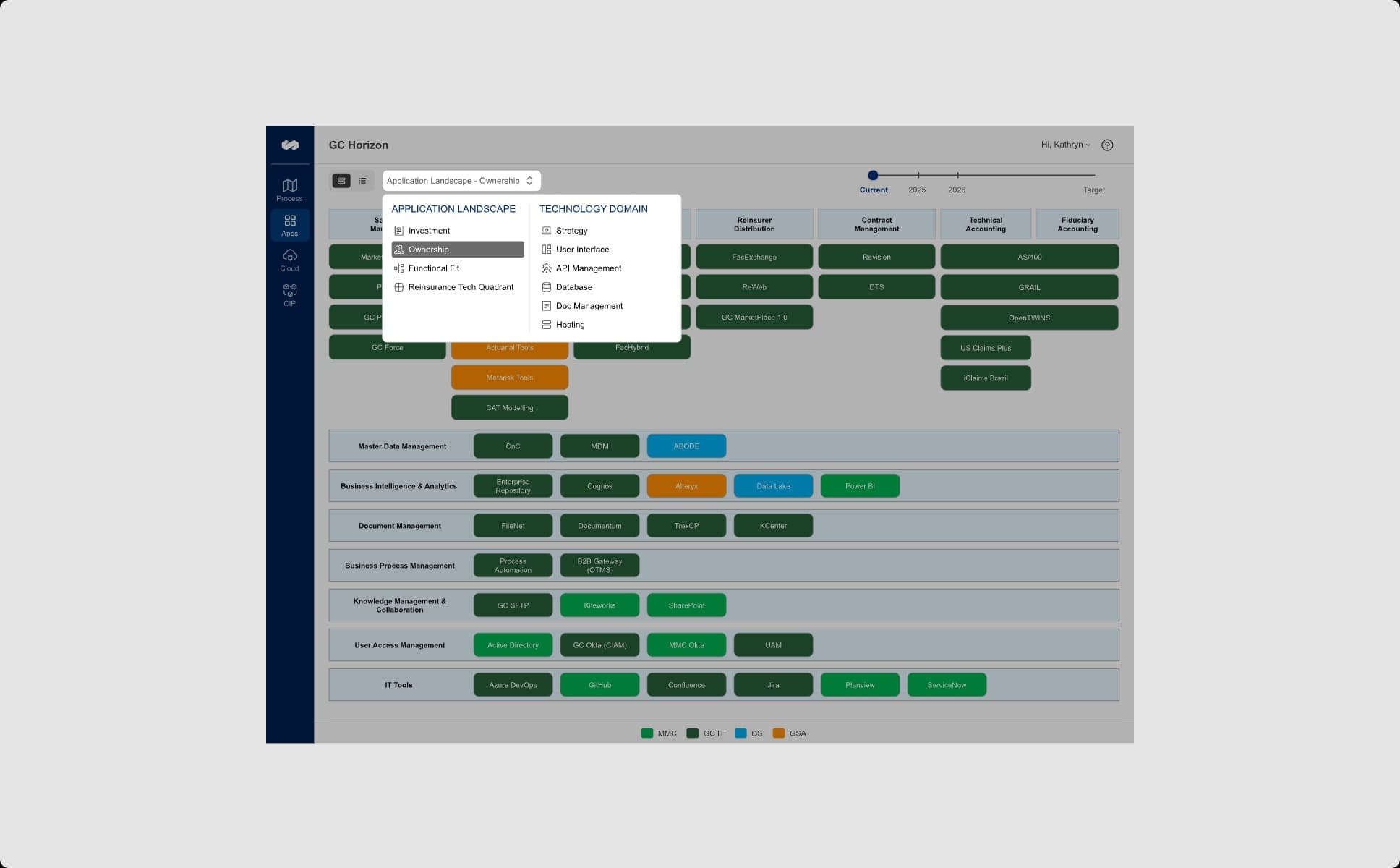Click the Strategy option icon
Image resolution: width=1400 pixels, height=868 pixels.
[x=547, y=231]
